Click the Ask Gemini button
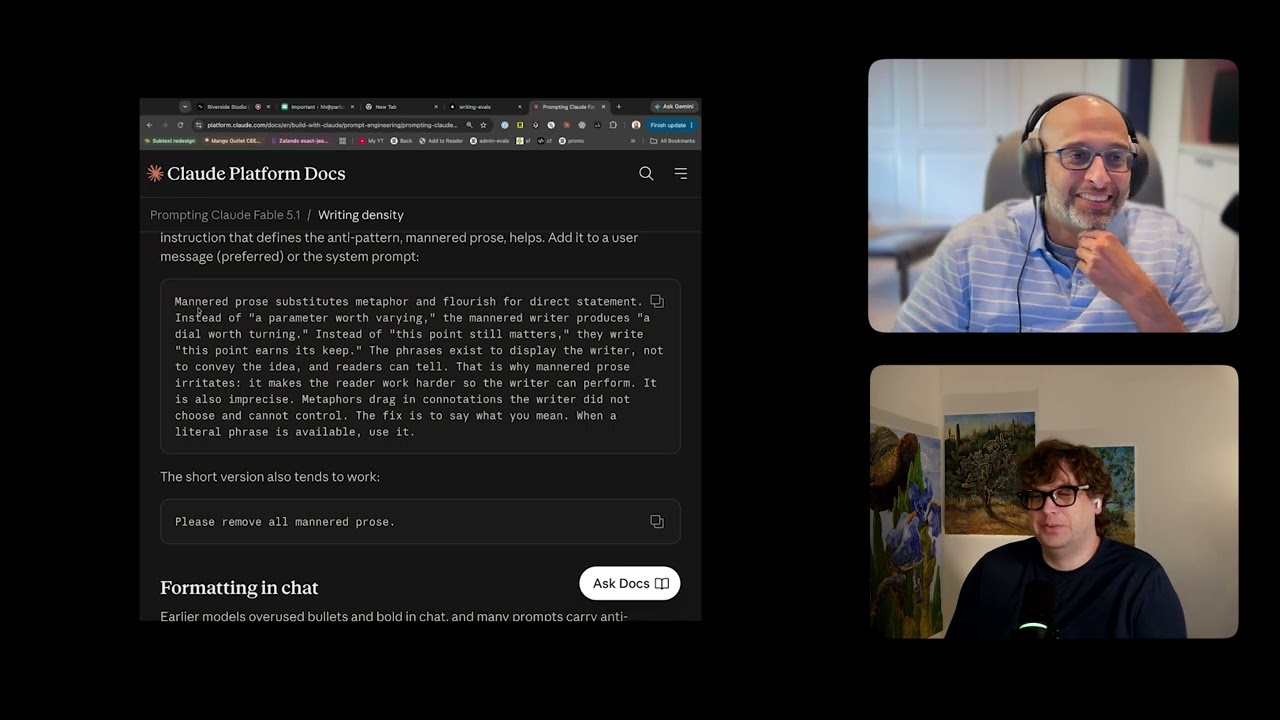 [673, 107]
